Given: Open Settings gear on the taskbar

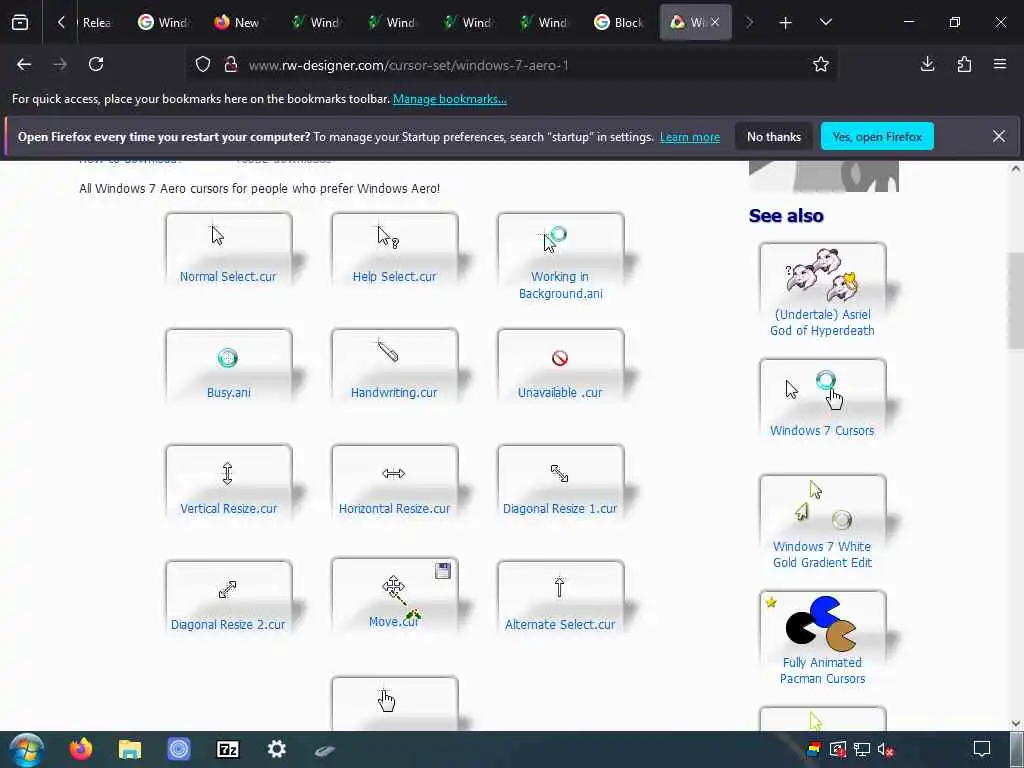Looking at the screenshot, I should pos(277,749).
